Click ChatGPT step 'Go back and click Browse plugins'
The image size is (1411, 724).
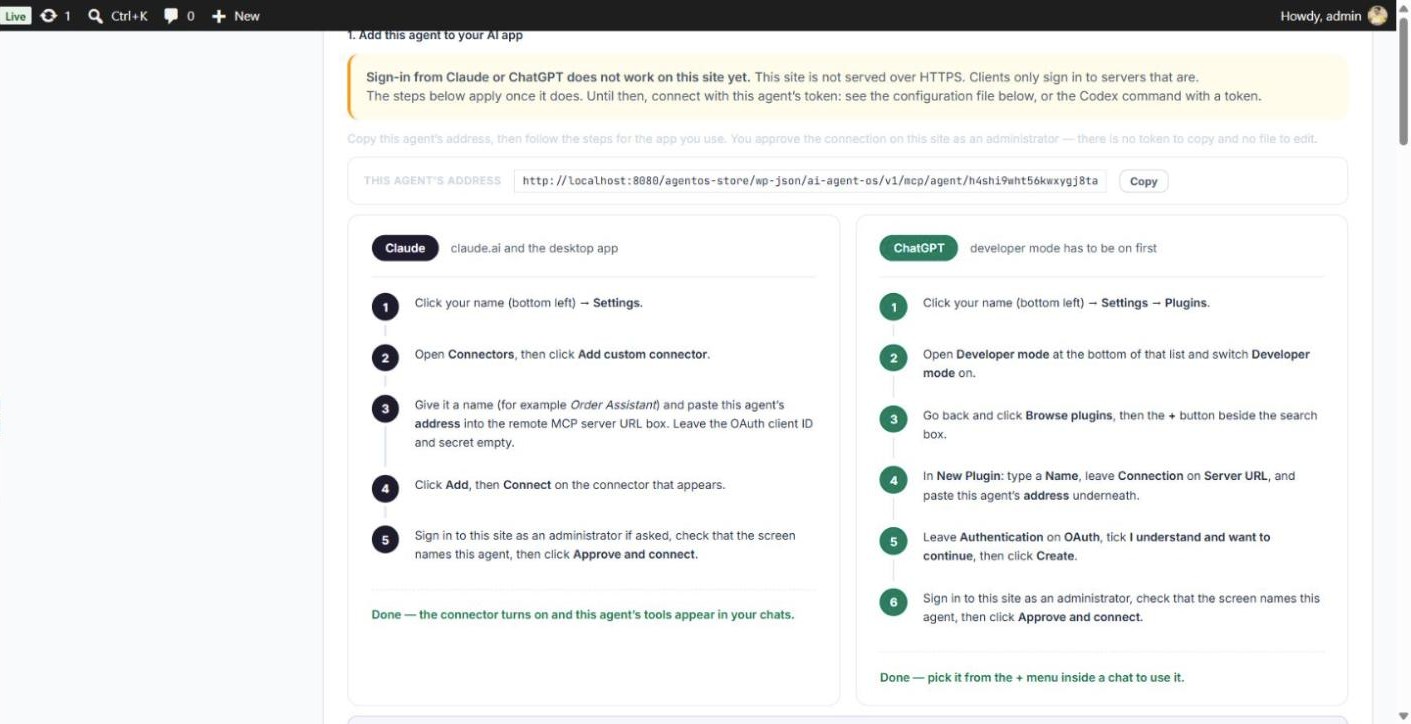coord(1120,425)
